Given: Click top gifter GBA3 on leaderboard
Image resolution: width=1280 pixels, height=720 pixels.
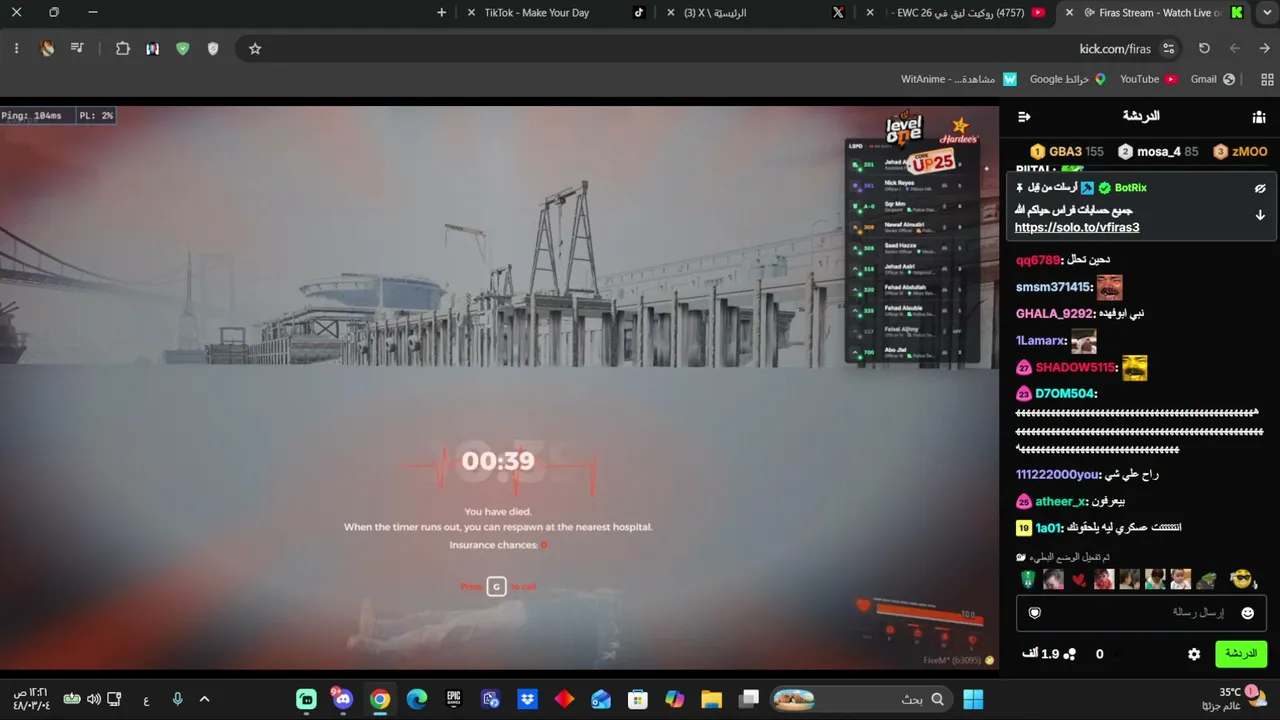Looking at the screenshot, I should 1067,152.
